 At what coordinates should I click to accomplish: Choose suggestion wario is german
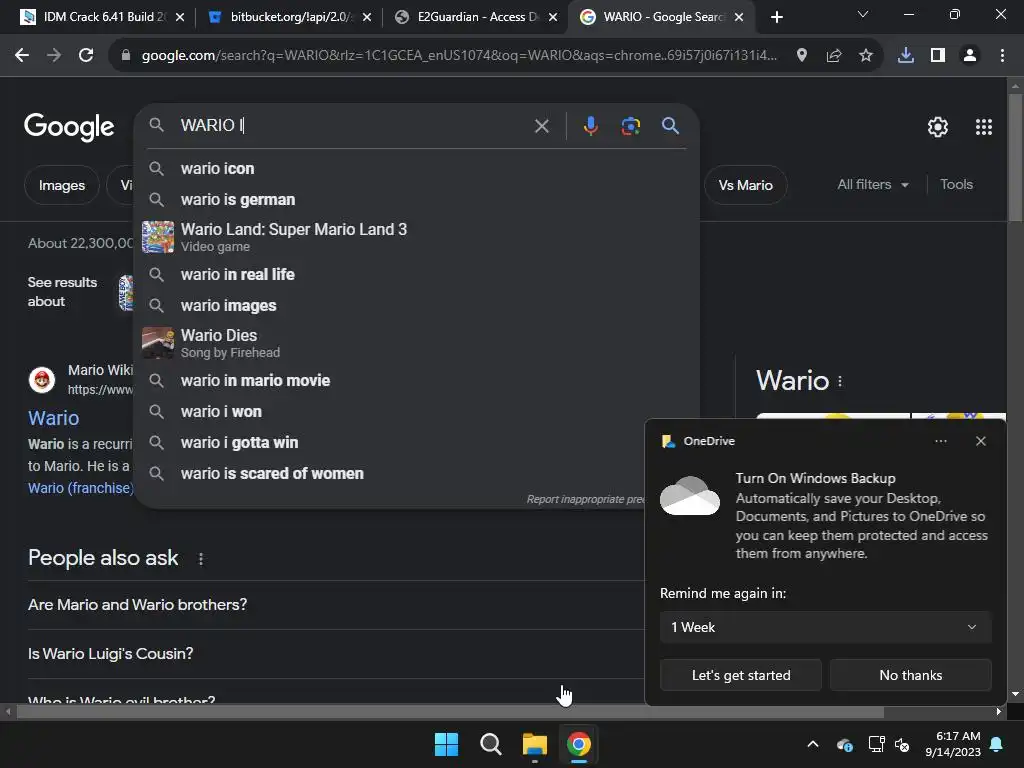pos(416,200)
